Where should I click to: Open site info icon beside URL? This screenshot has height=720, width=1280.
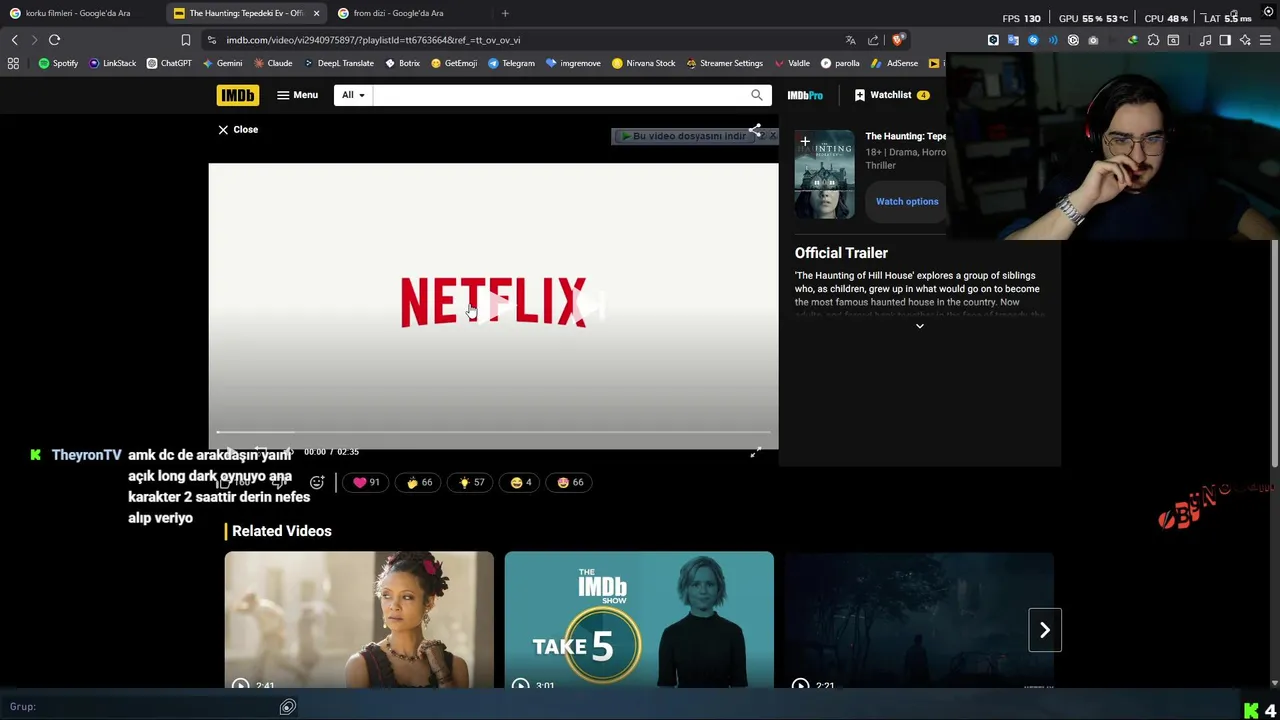[x=211, y=40]
